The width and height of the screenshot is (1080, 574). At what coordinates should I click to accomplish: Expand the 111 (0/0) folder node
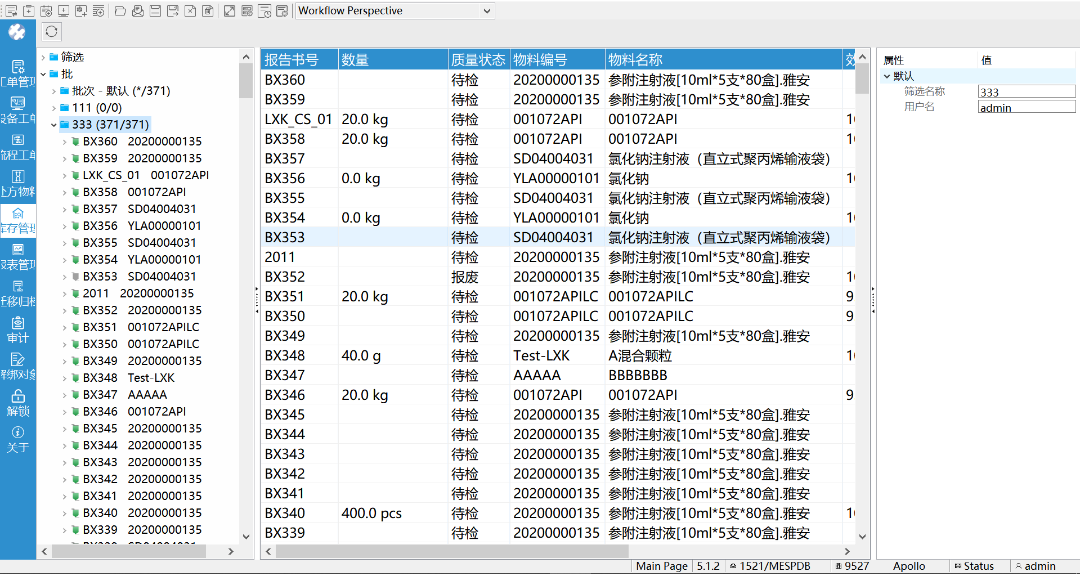point(53,108)
